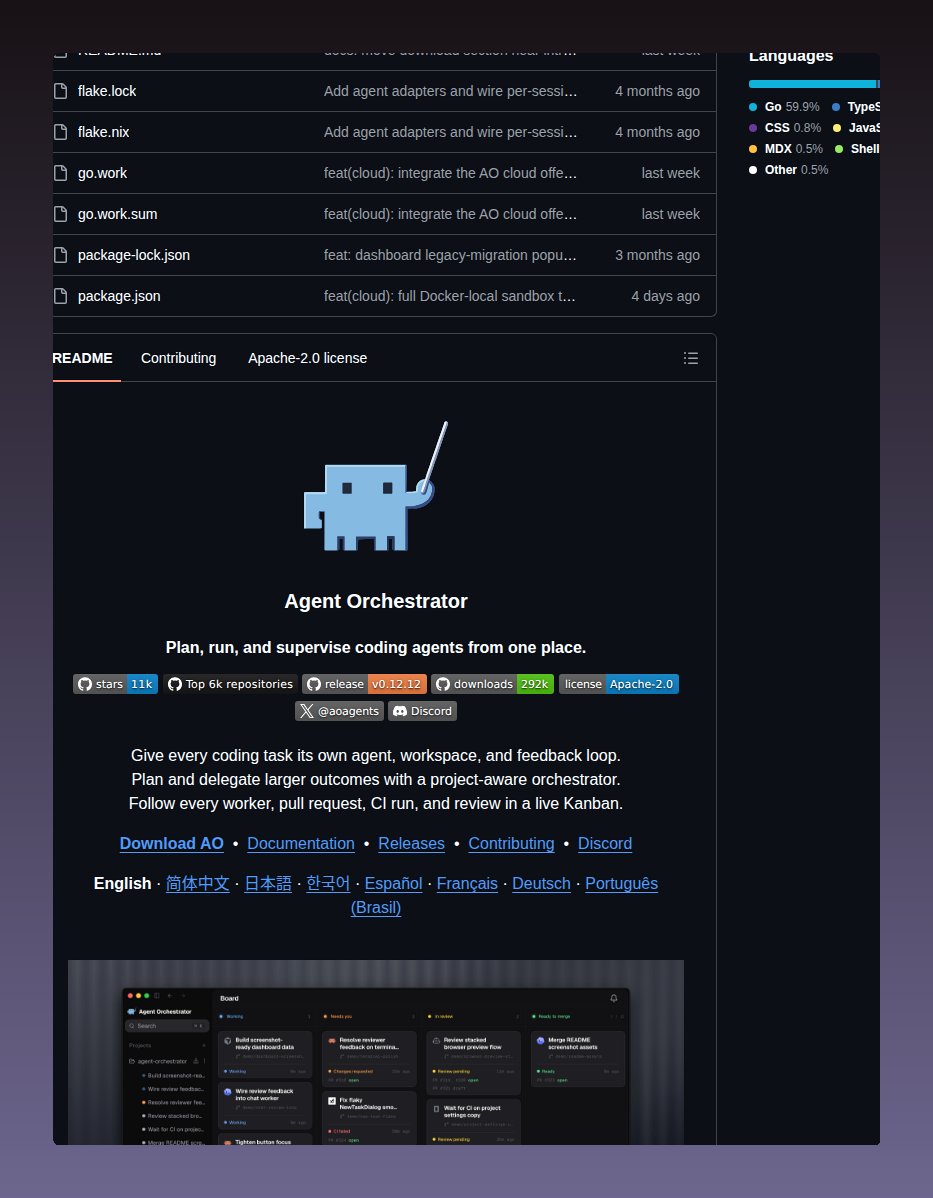Switch README to Deutsch
This screenshot has width=933, height=1198.
tap(541, 883)
